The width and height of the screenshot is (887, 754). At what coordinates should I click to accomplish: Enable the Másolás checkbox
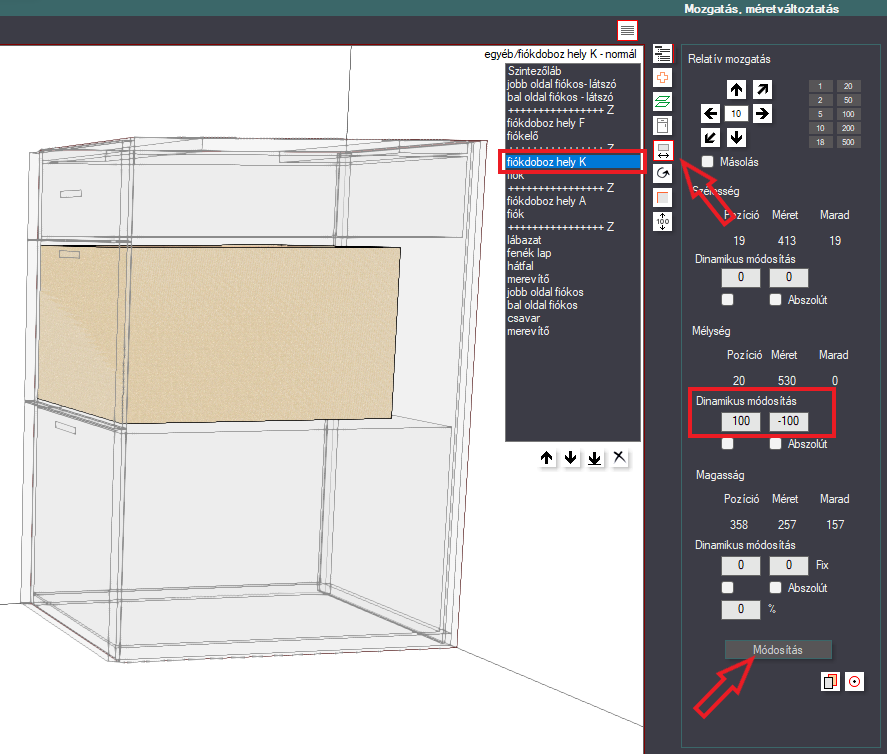point(708,162)
